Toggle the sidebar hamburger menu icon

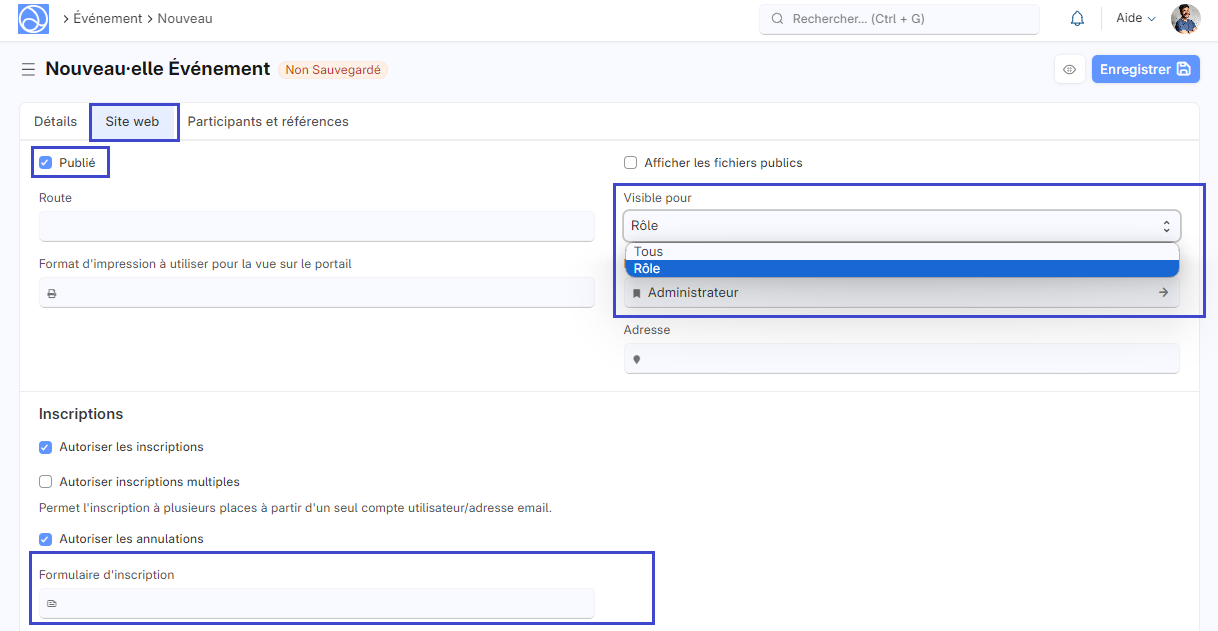pyautogui.click(x=28, y=70)
